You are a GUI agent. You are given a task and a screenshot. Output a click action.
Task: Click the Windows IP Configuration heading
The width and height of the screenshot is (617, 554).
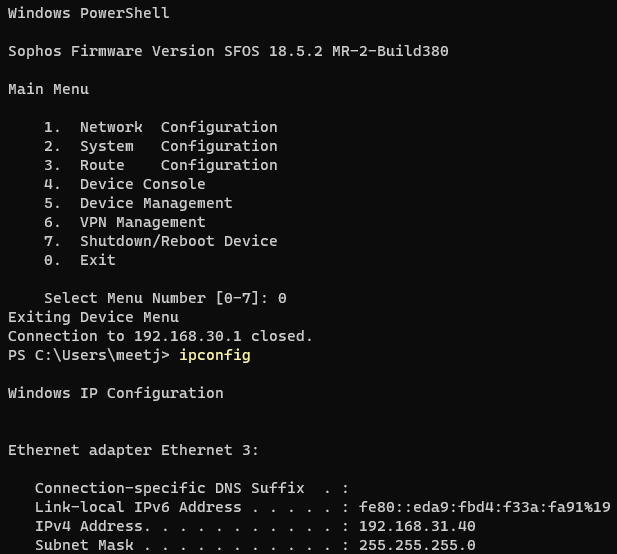pyautogui.click(x=116, y=393)
